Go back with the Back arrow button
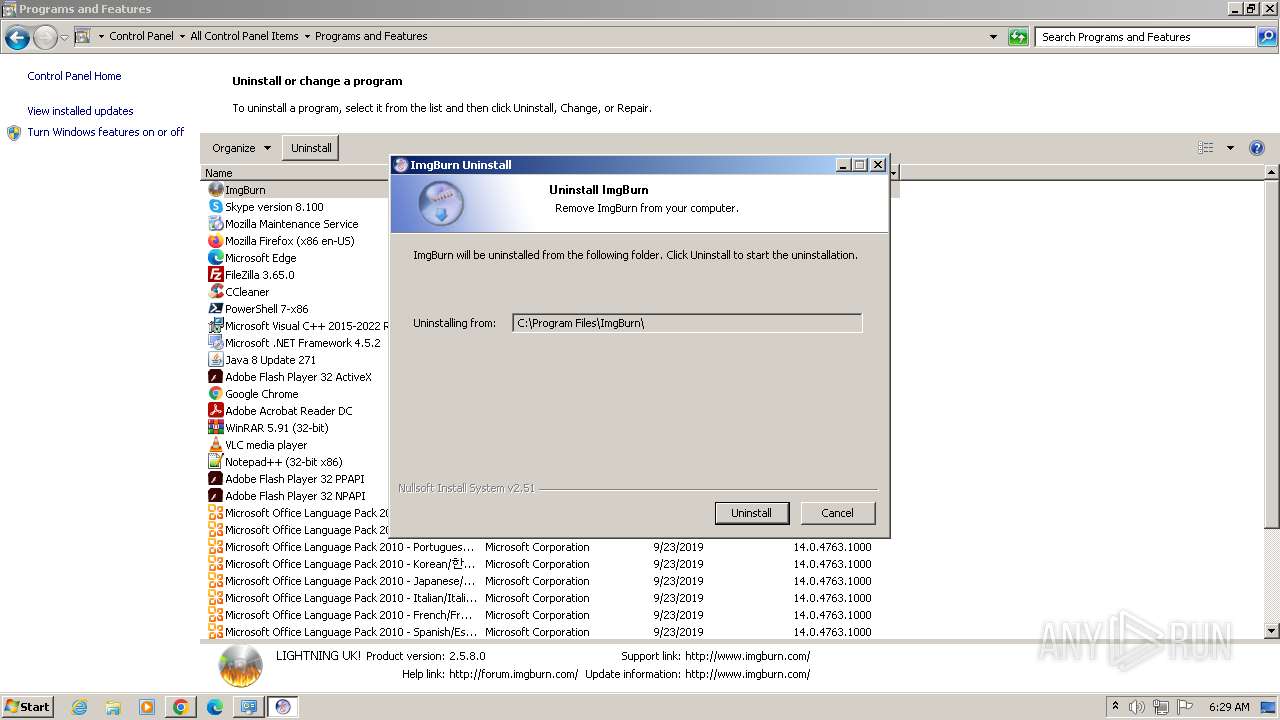1280x720 pixels. (17, 38)
